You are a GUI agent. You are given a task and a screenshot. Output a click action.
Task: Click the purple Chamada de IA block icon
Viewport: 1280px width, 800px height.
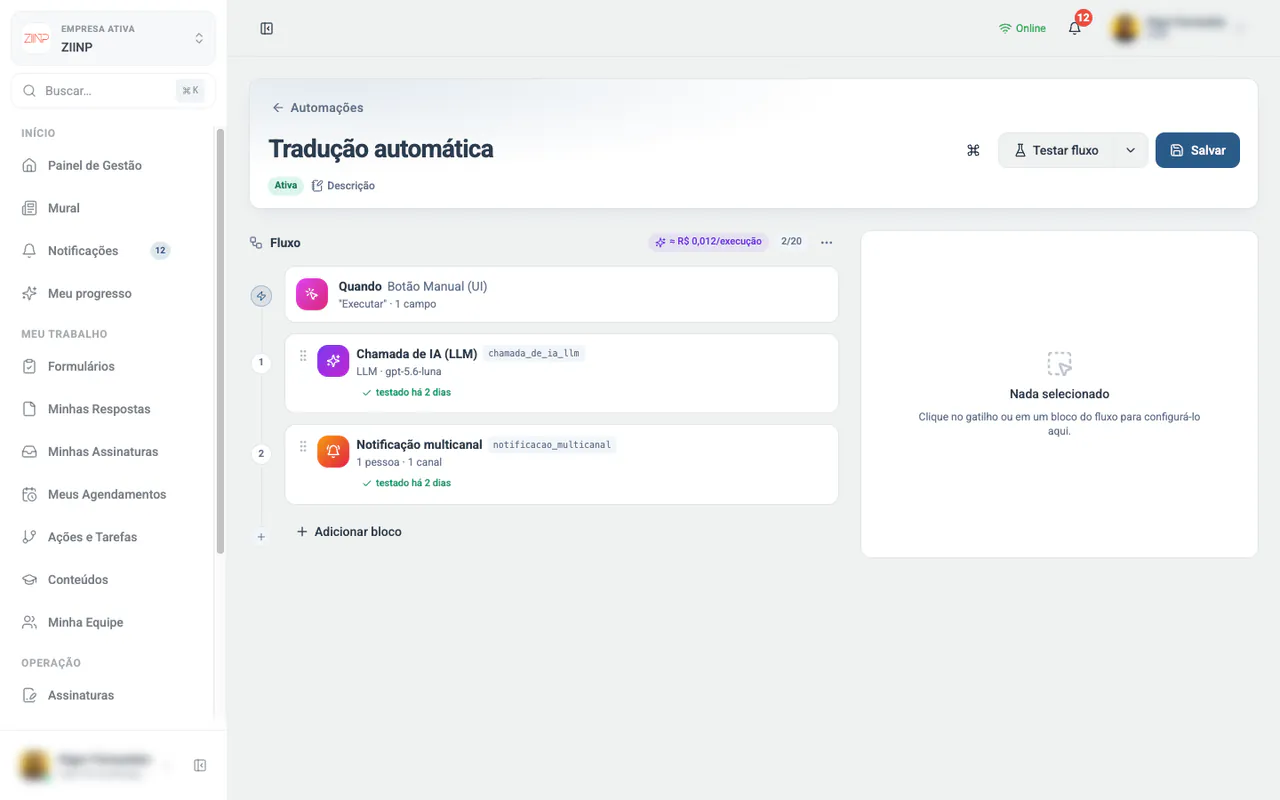[333, 361]
